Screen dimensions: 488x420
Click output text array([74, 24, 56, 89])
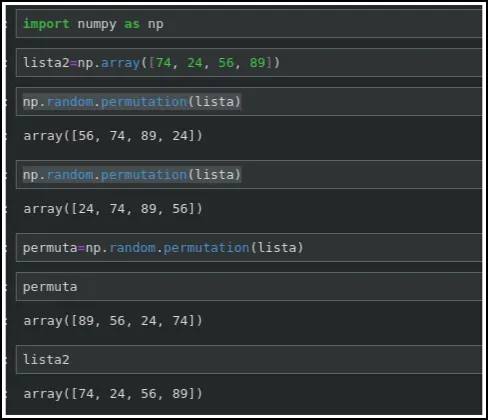pos(113,394)
